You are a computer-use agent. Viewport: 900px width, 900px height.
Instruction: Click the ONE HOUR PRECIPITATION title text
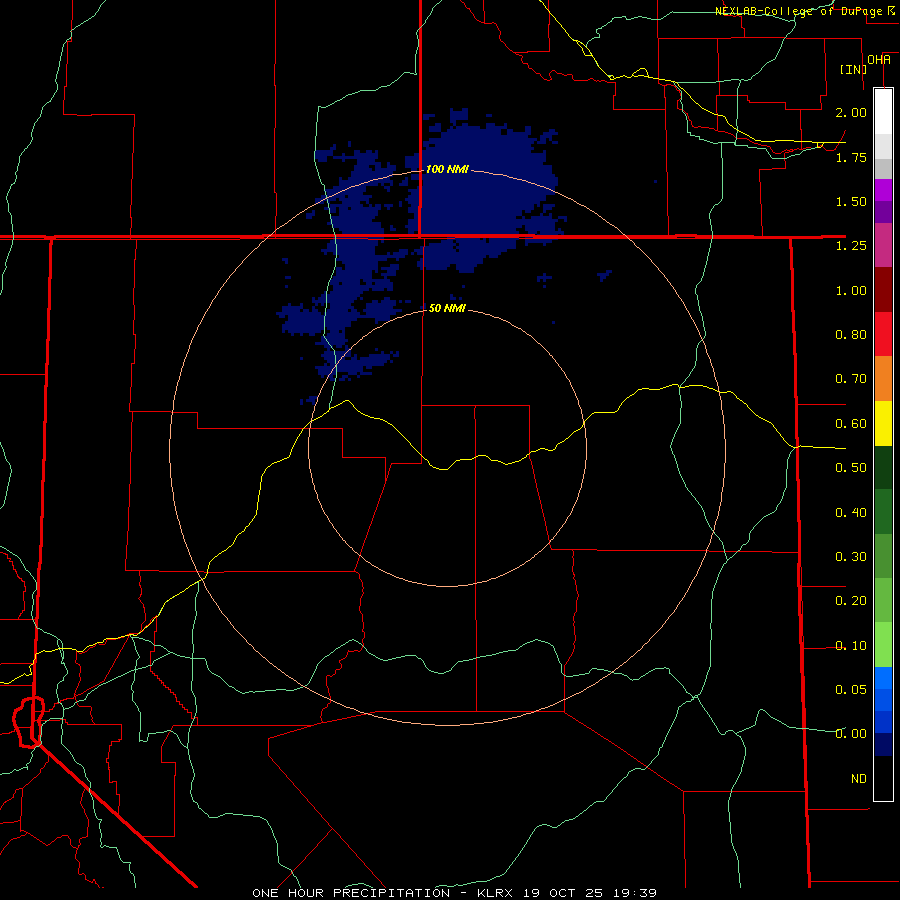351,893
